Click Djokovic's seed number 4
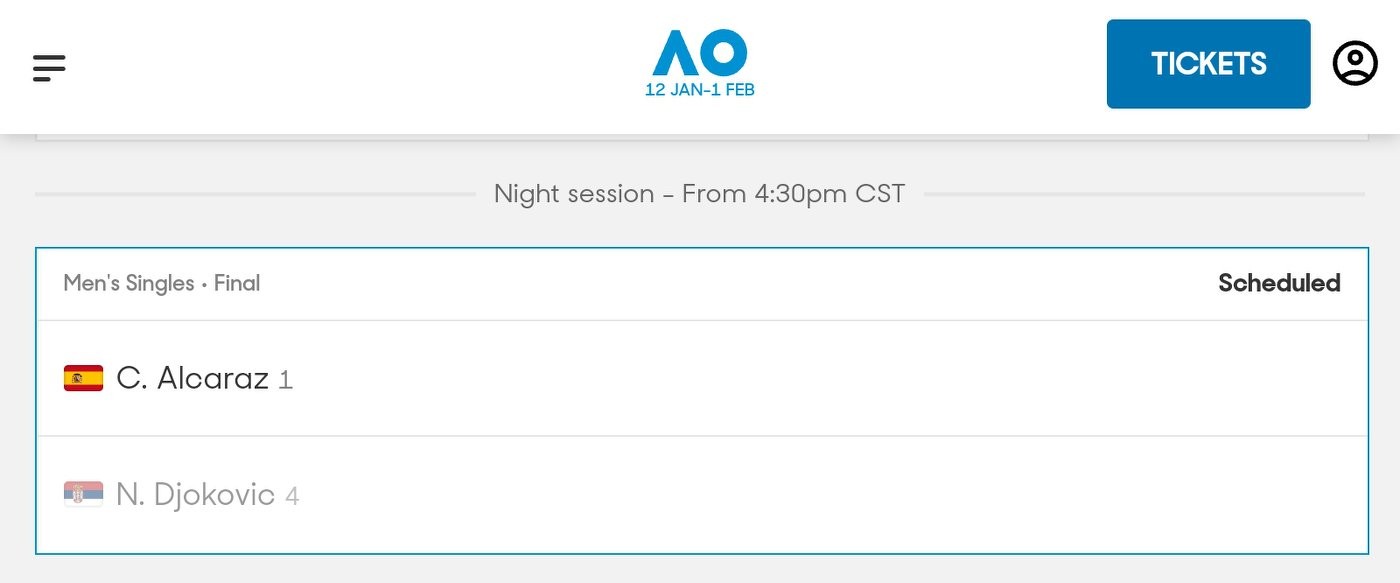 292,496
